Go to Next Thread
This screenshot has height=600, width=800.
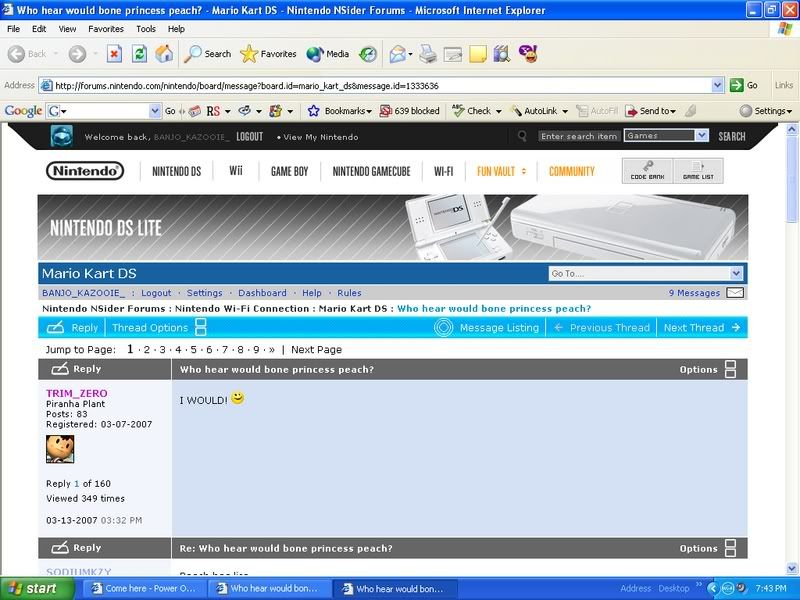click(x=702, y=328)
